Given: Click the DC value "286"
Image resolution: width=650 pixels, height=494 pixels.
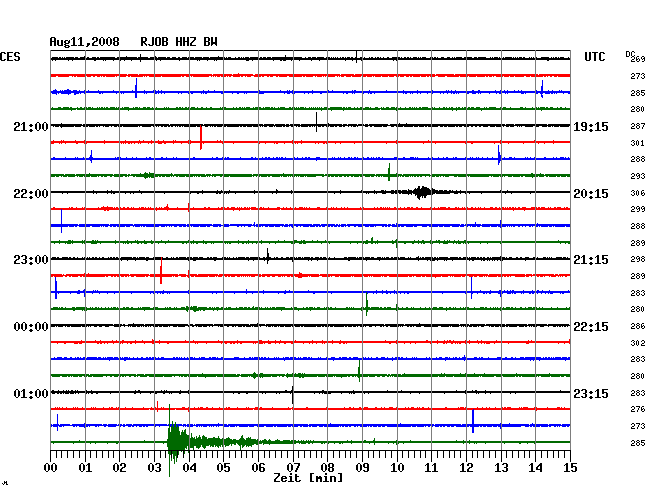Looking at the screenshot, I should pyautogui.click(x=638, y=326).
